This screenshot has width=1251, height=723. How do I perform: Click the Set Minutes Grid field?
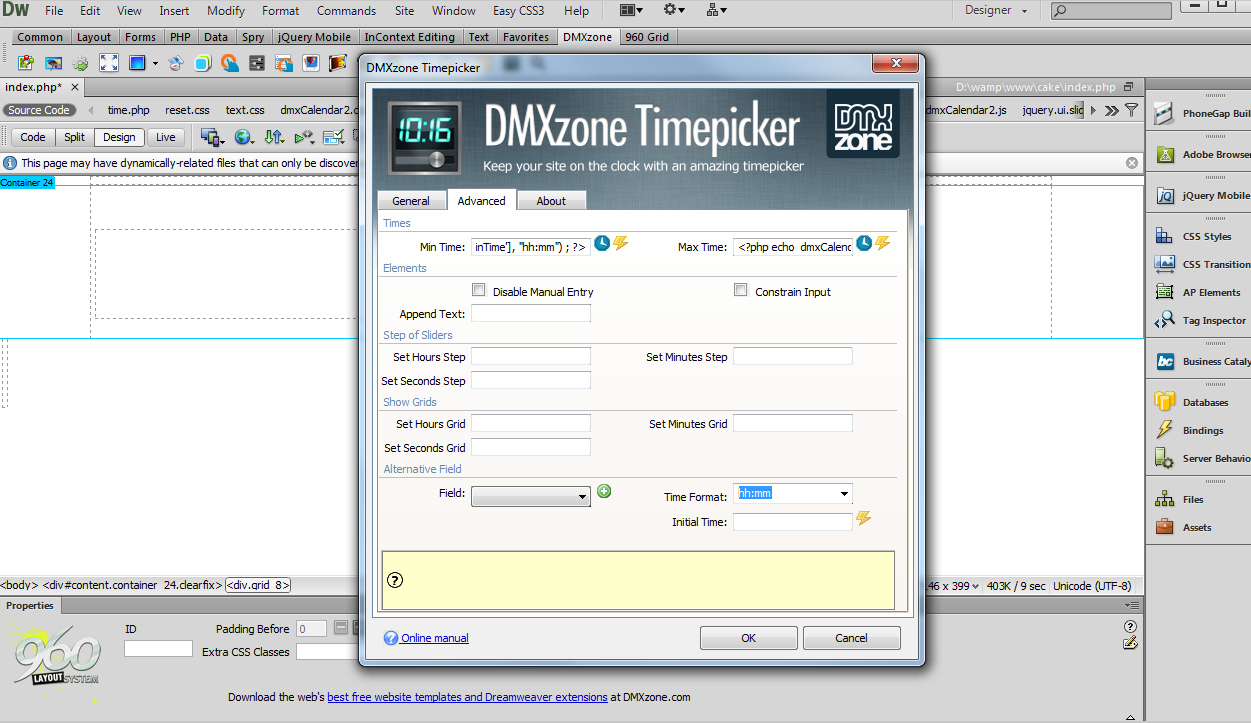pyautogui.click(x=793, y=424)
